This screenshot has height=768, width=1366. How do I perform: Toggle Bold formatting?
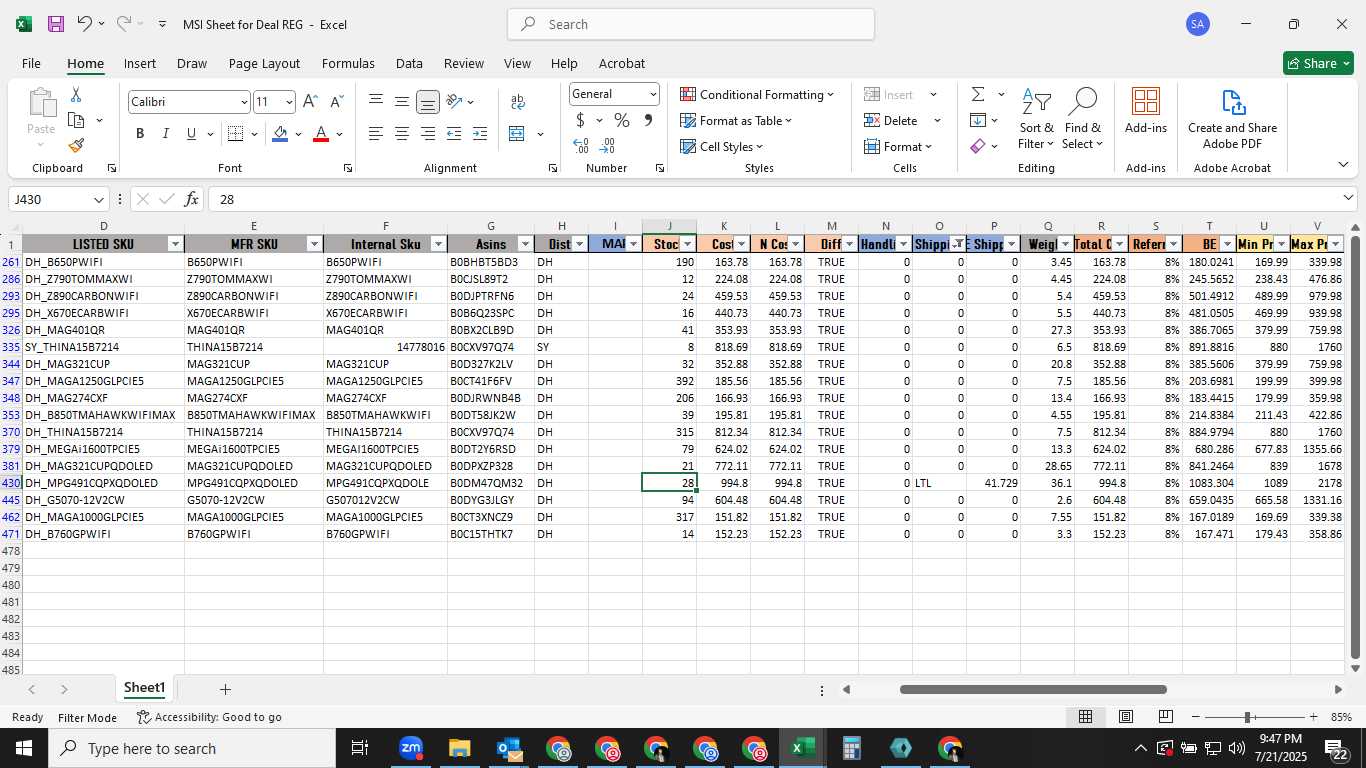click(140, 134)
